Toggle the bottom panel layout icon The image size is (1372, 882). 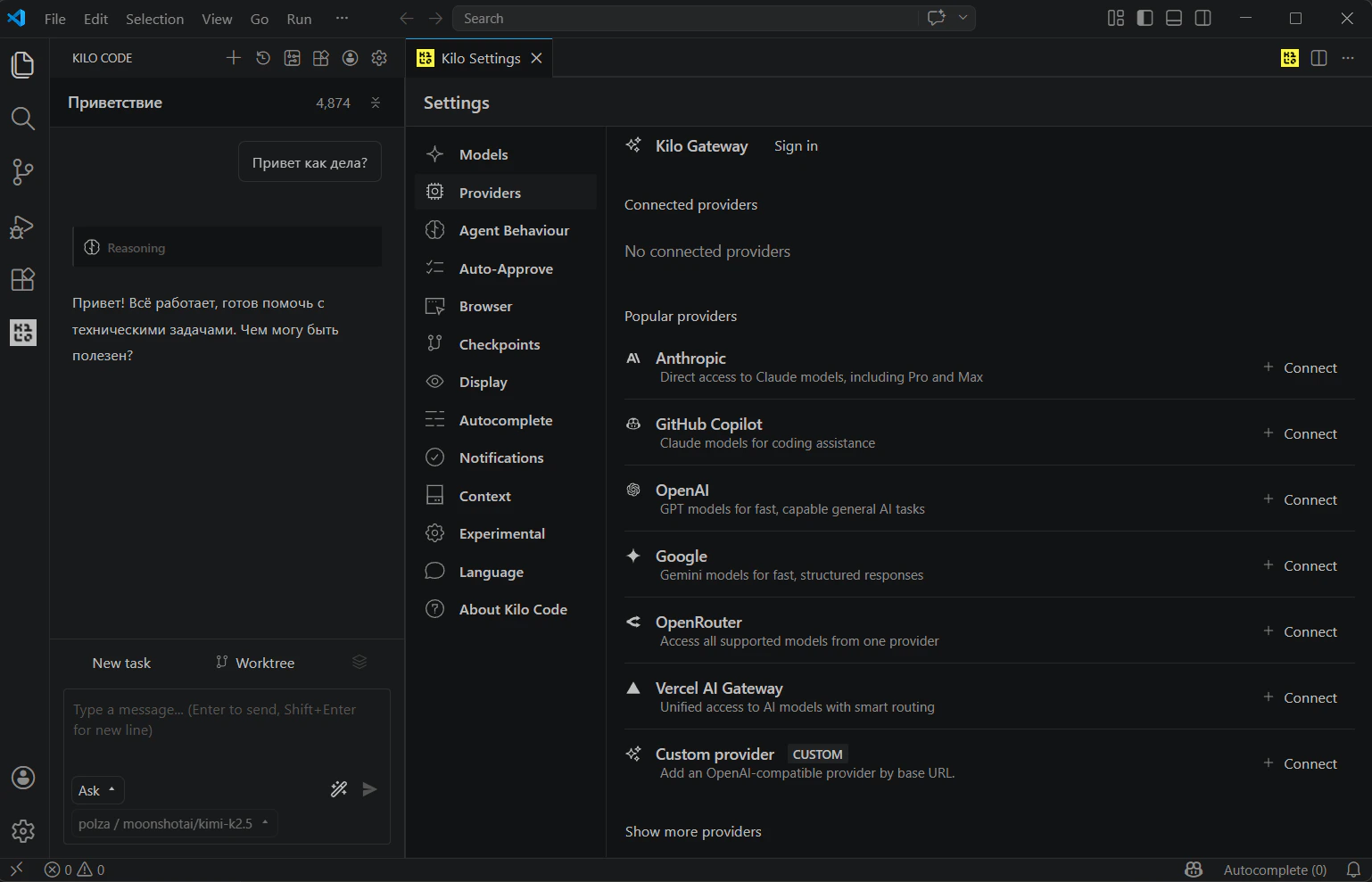(x=1174, y=18)
